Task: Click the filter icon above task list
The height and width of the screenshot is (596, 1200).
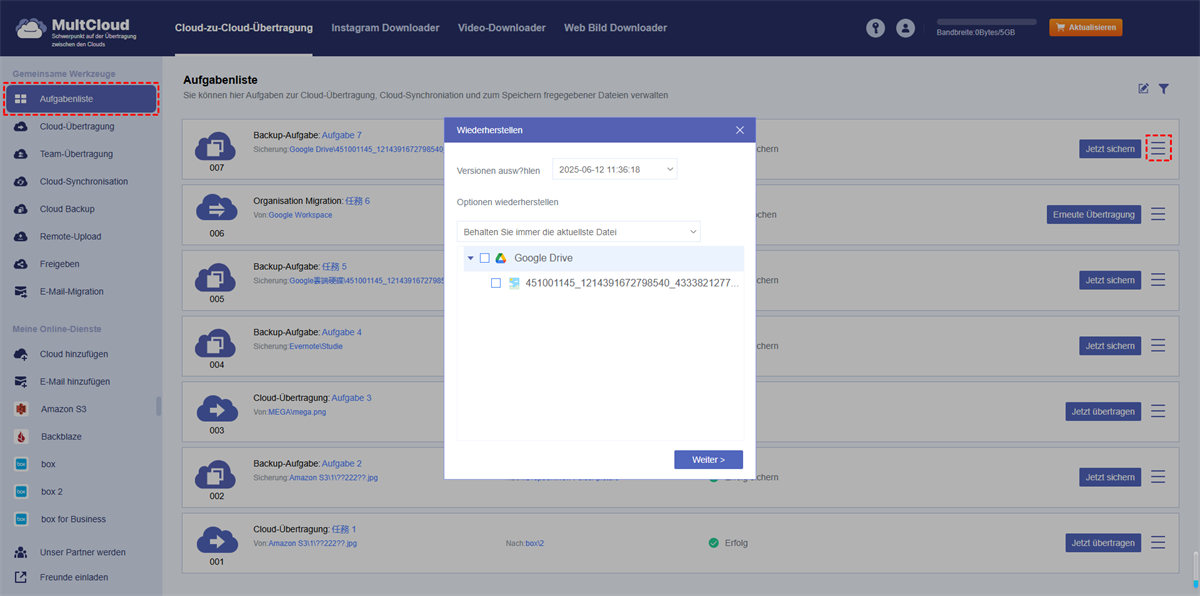Action: 1164,89
